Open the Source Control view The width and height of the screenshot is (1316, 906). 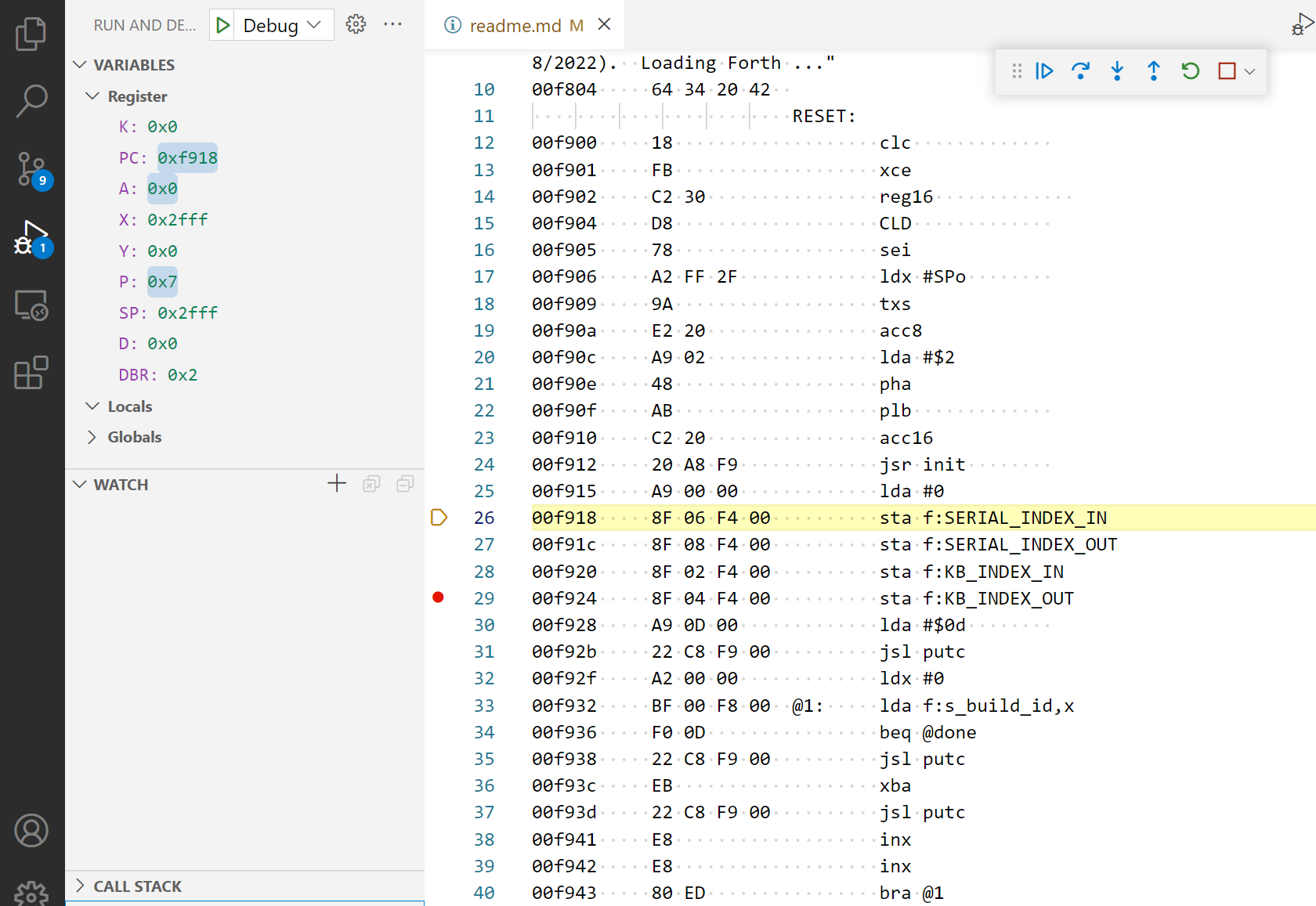coord(31,168)
